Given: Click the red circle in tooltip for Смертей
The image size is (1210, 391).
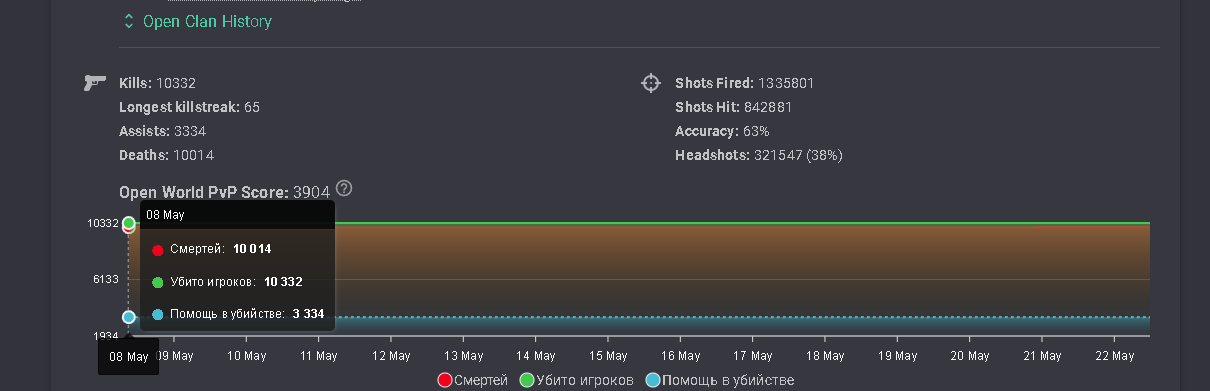Looking at the screenshot, I should (158, 249).
